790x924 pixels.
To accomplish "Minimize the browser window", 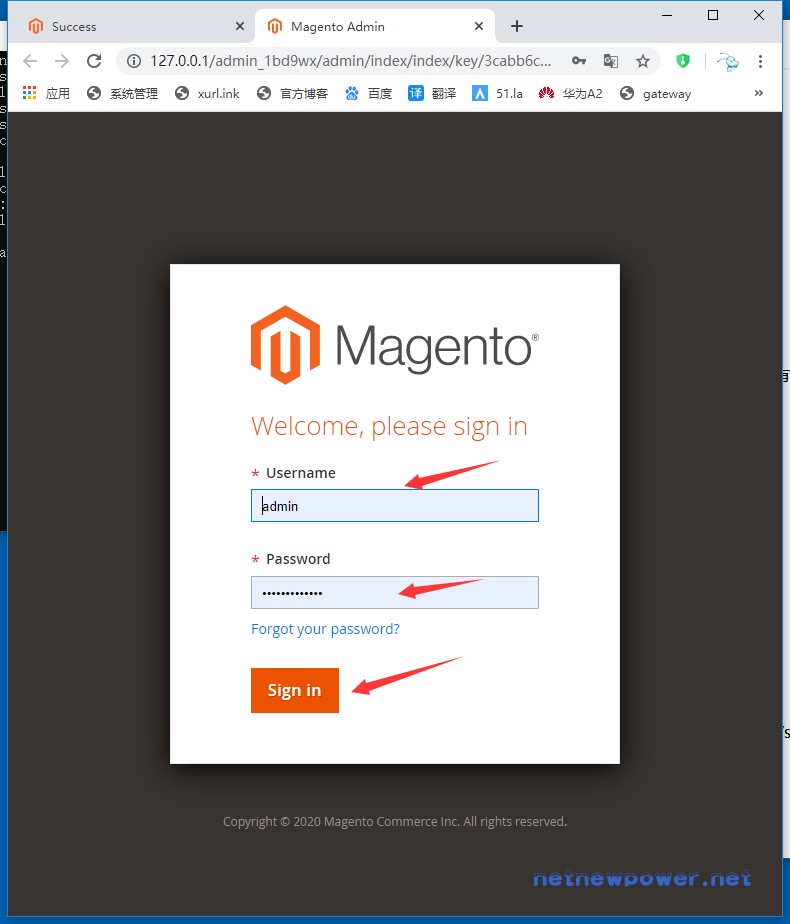I will (667, 15).
